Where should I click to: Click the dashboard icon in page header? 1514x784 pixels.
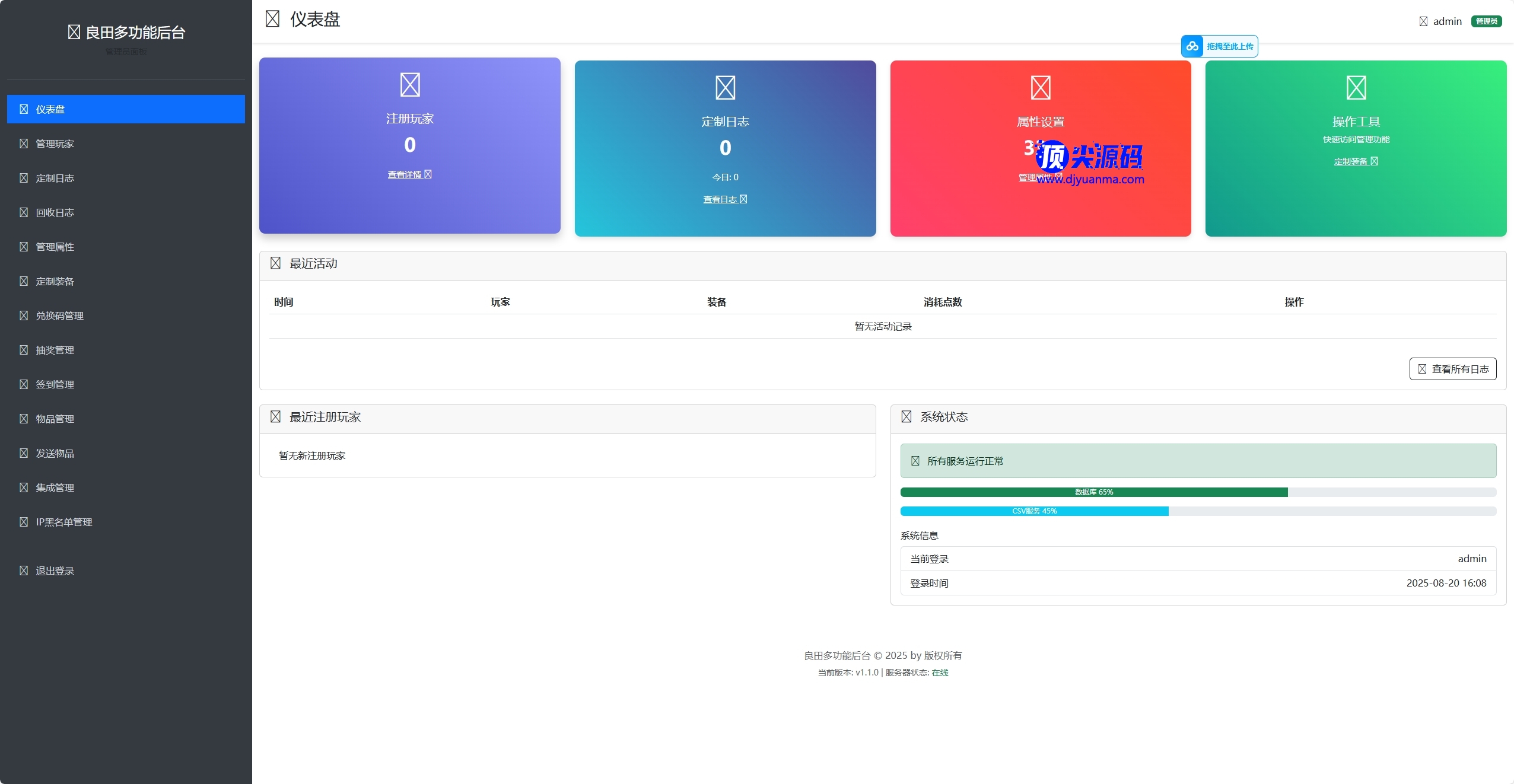pos(272,20)
